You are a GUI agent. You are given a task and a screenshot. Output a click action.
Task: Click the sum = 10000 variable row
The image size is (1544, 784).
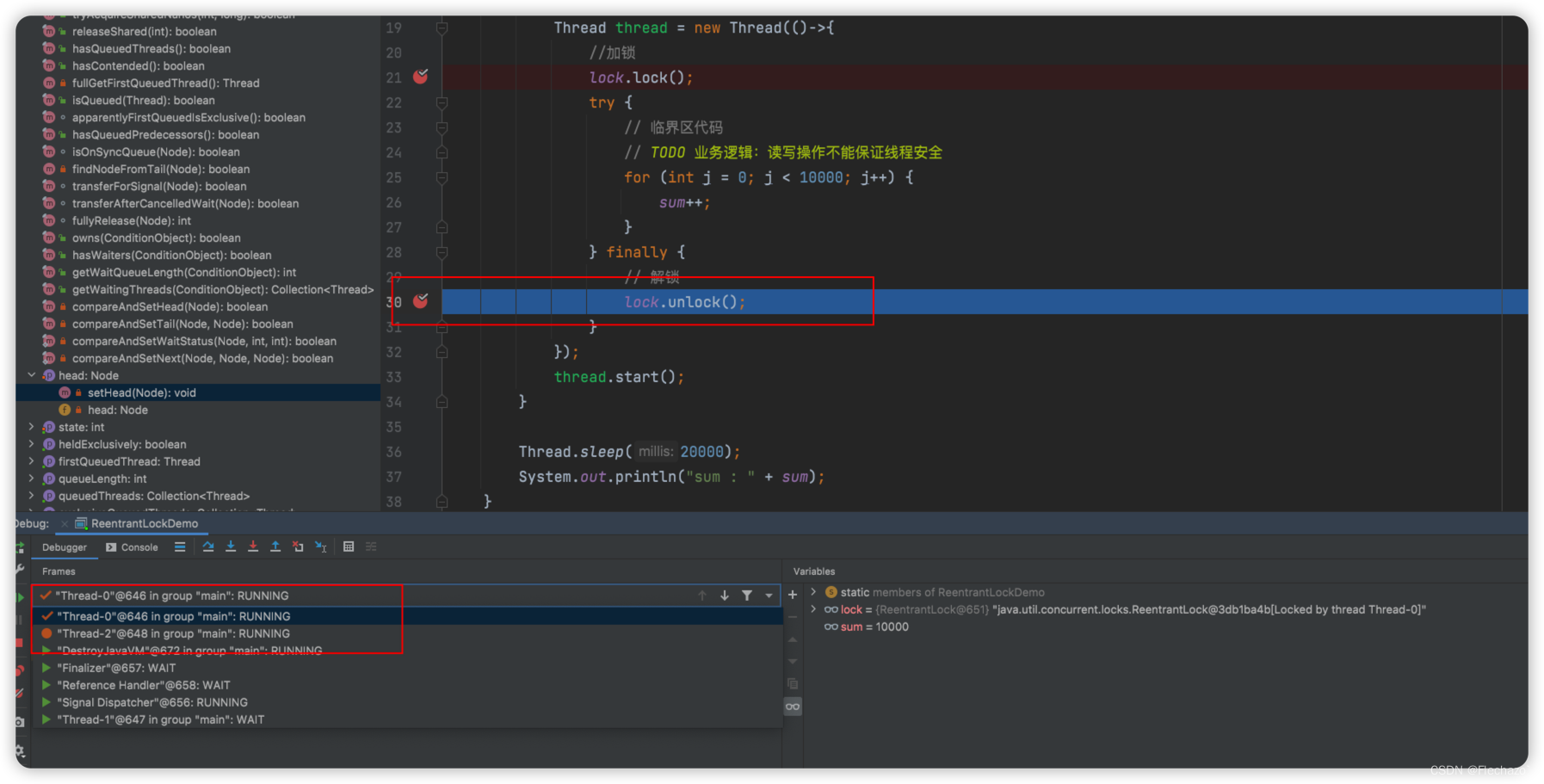pos(866,627)
